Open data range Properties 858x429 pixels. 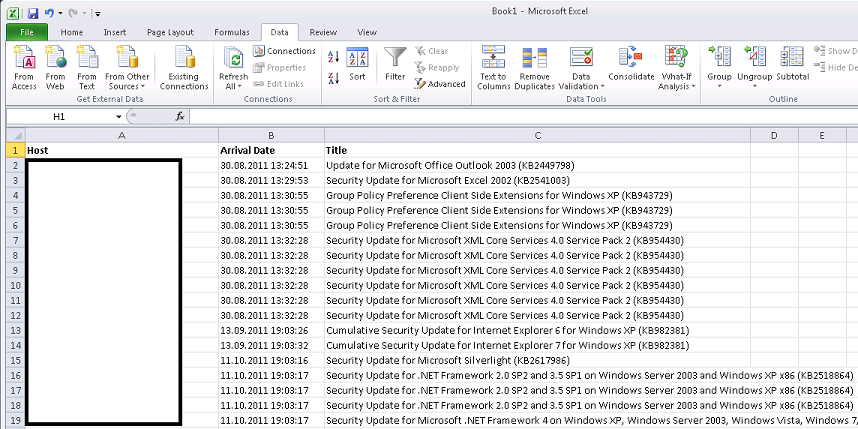click(279, 67)
